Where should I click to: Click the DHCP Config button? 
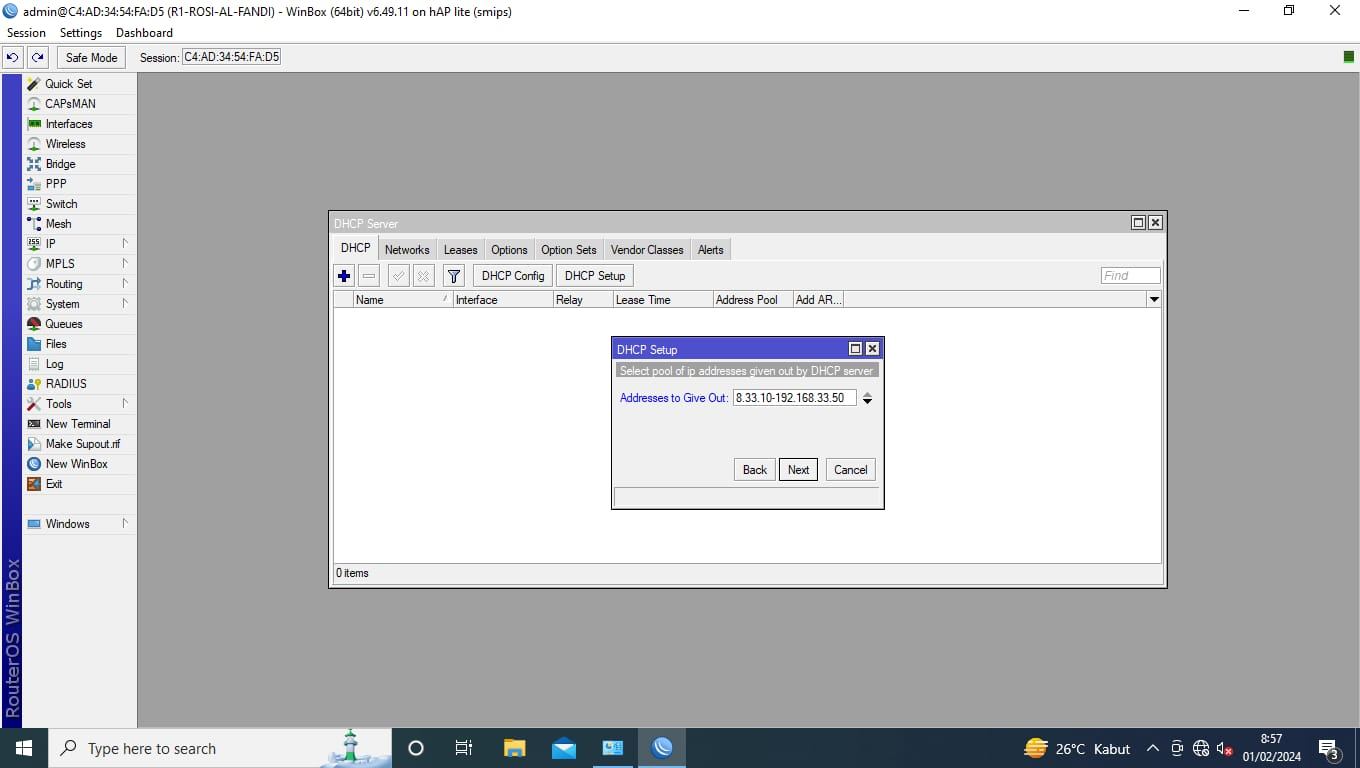click(513, 276)
